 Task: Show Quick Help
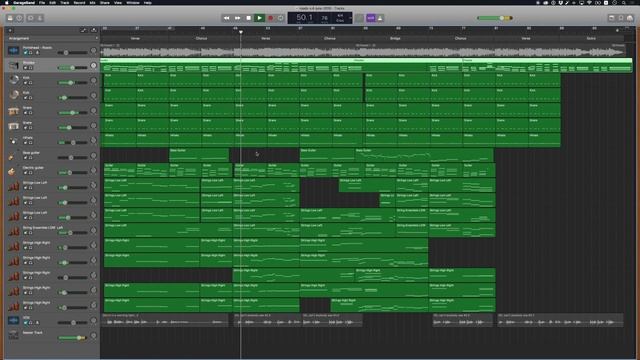tap(19, 18)
